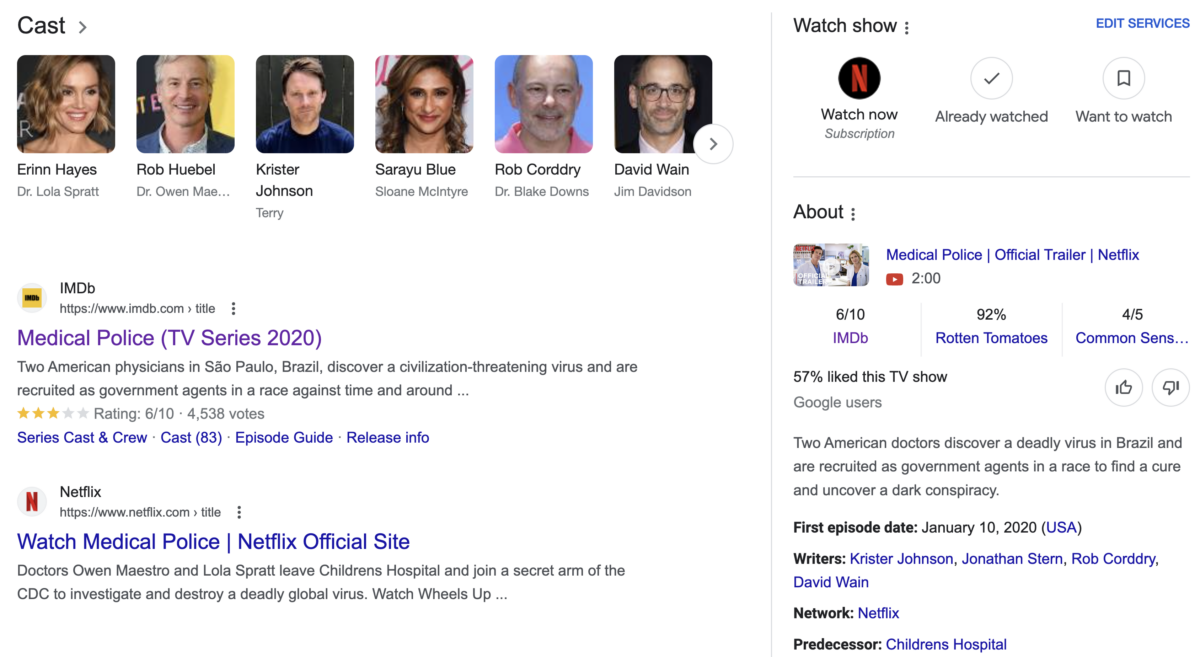The height and width of the screenshot is (657, 1200).
Task: Open writer David Wain link
Action: [831, 582]
